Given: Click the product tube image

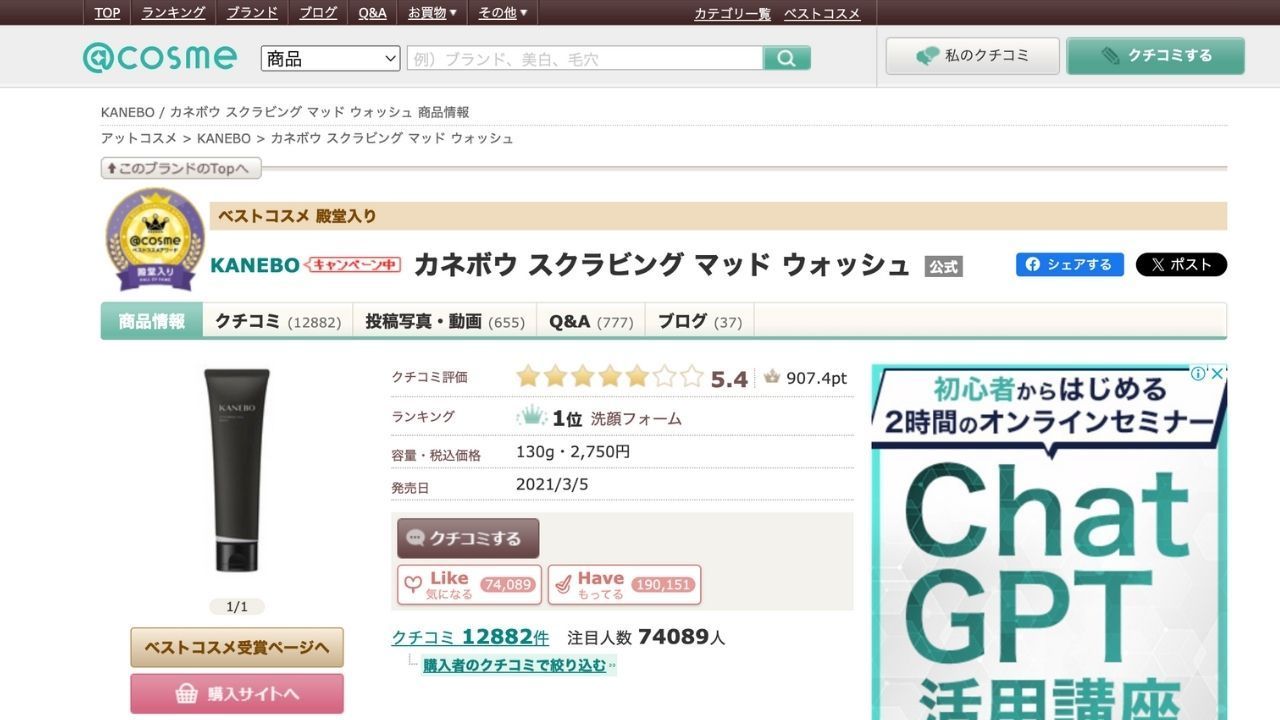Looking at the screenshot, I should coord(237,470).
